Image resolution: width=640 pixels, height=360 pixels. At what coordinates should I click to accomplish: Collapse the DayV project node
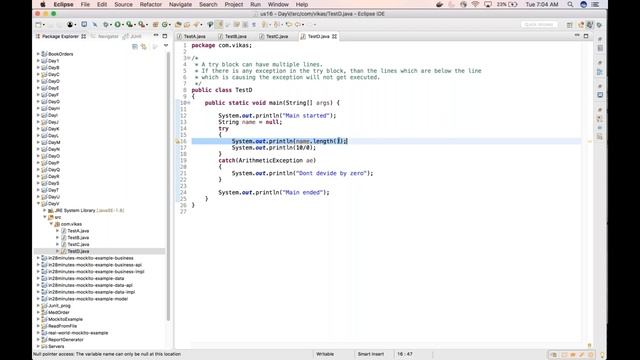click(x=38, y=203)
